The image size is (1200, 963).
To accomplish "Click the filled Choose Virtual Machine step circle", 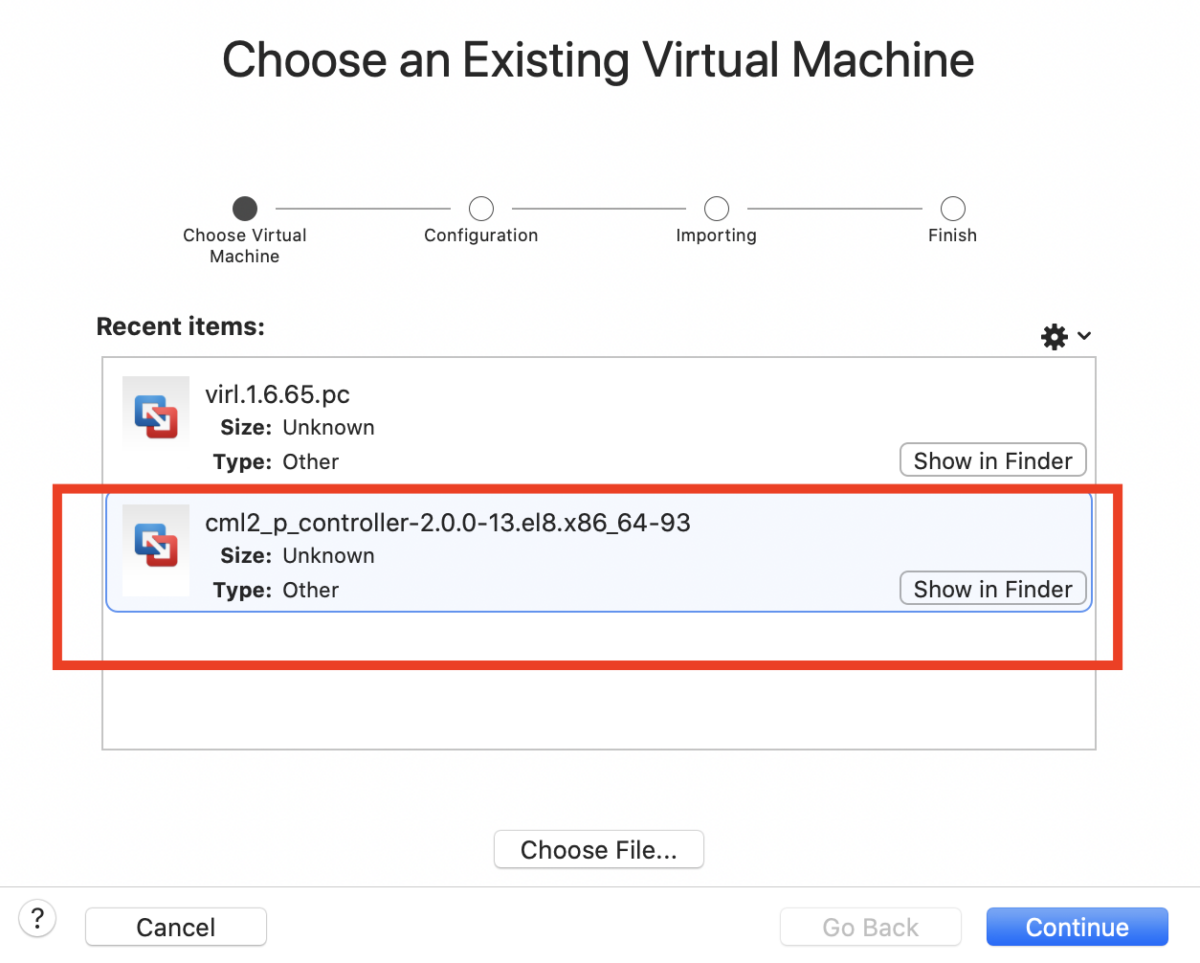I will pos(244,208).
